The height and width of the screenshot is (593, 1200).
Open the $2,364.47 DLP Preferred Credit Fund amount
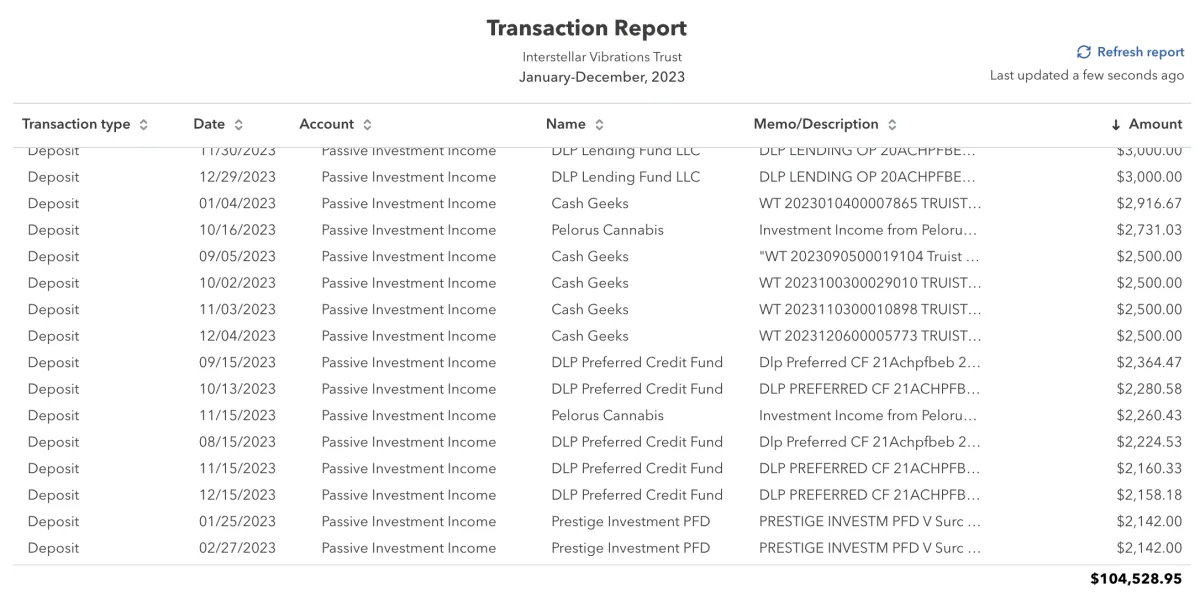point(1149,362)
